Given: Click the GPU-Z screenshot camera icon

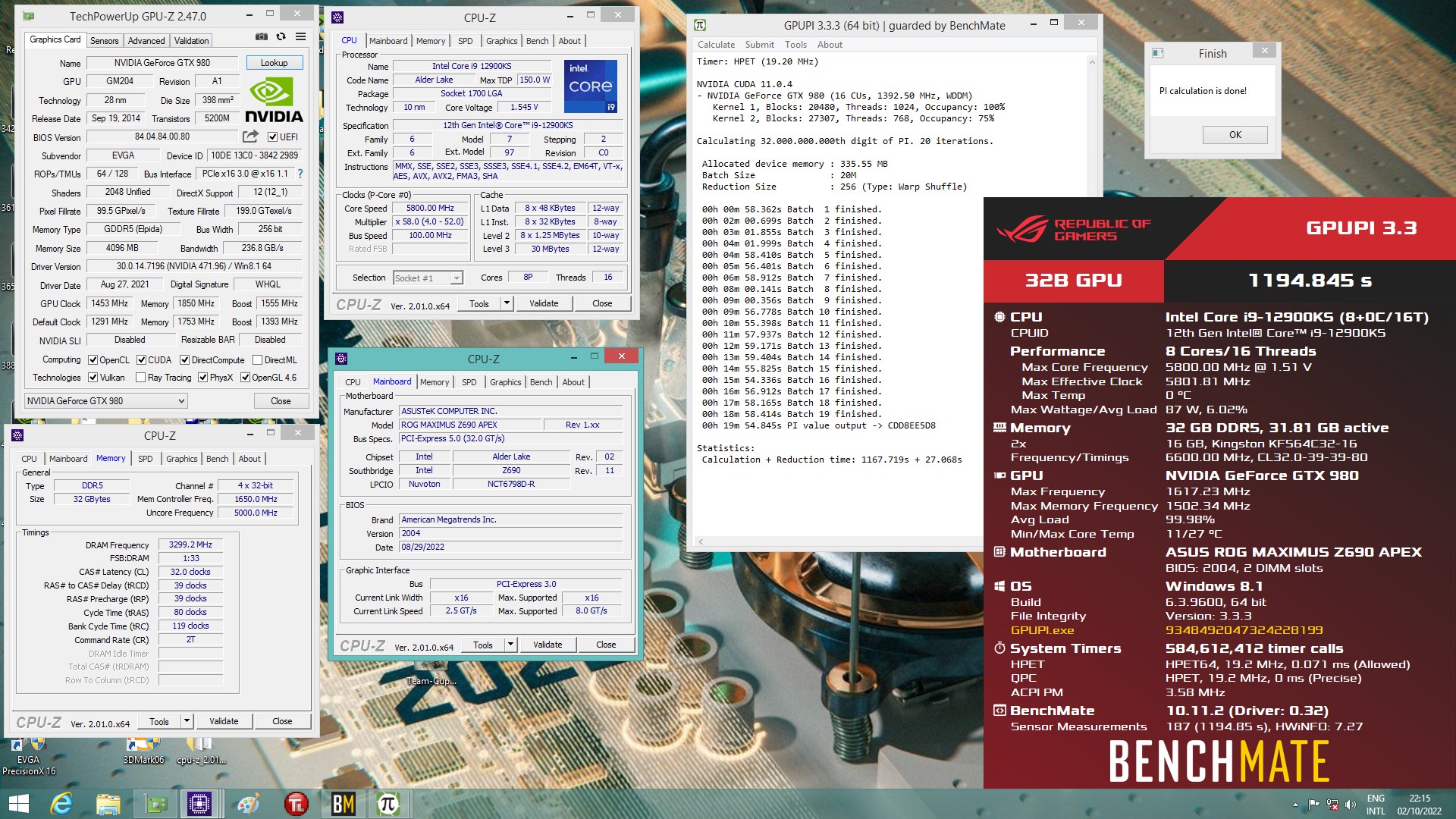Looking at the screenshot, I should (262, 36).
